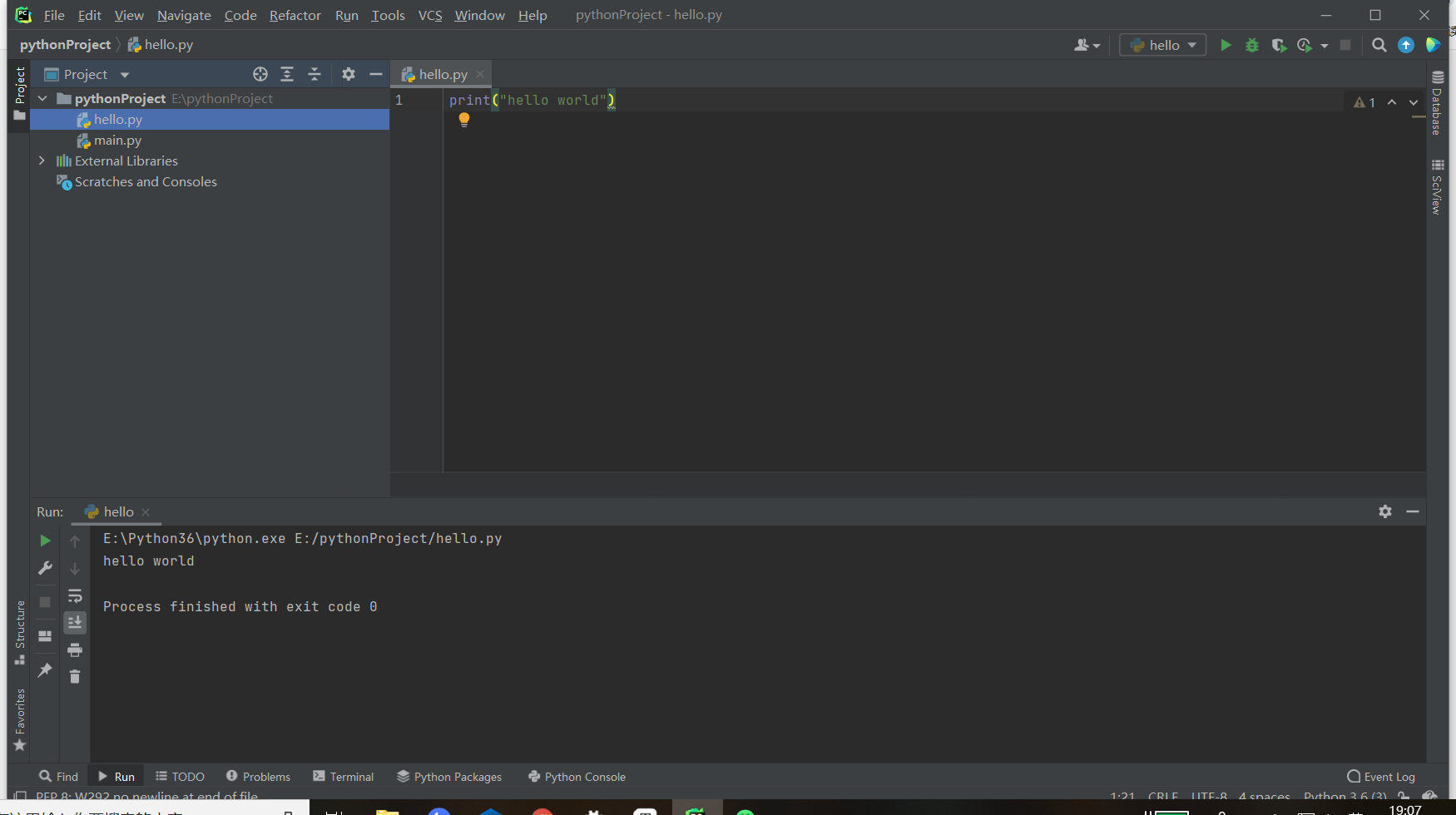
Task: Open the Tools menu
Action: click(388, 15)
